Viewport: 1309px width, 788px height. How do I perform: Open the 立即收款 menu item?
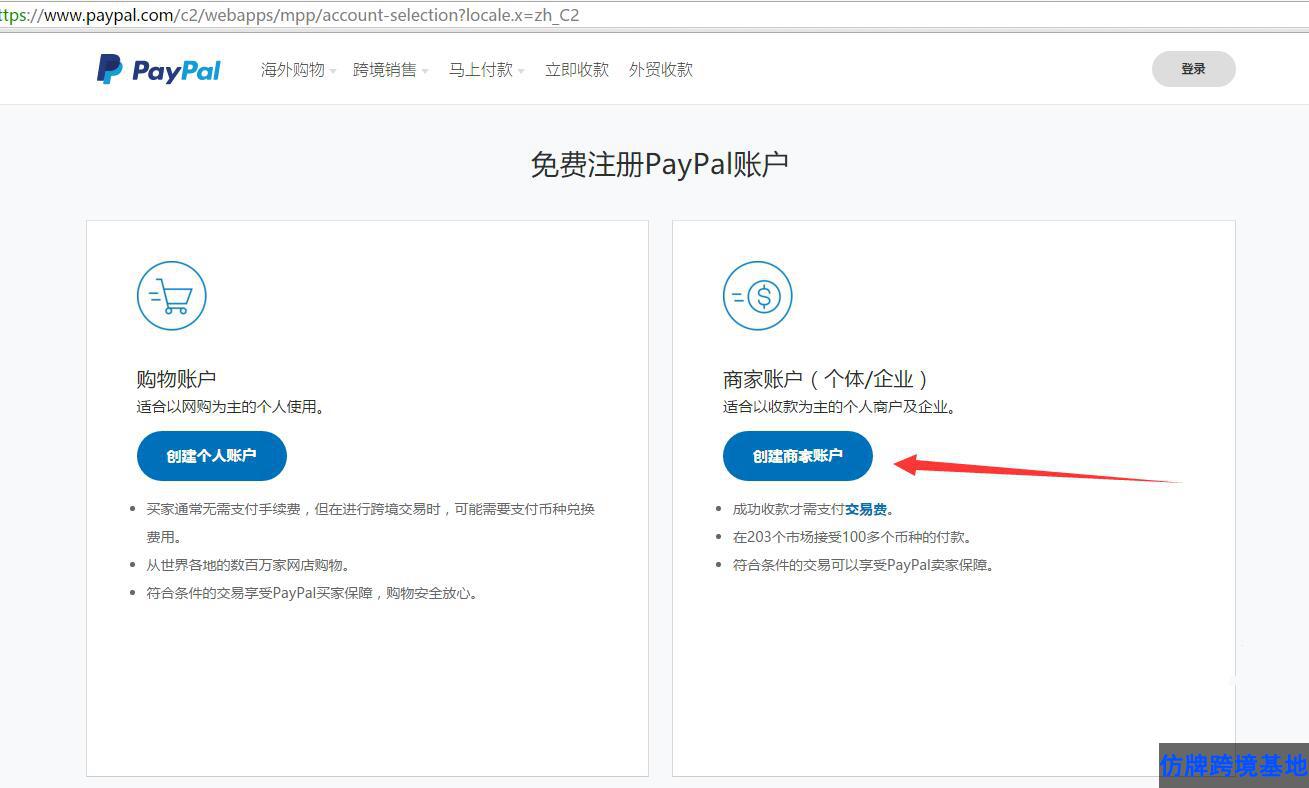click(x=576, y=70)
